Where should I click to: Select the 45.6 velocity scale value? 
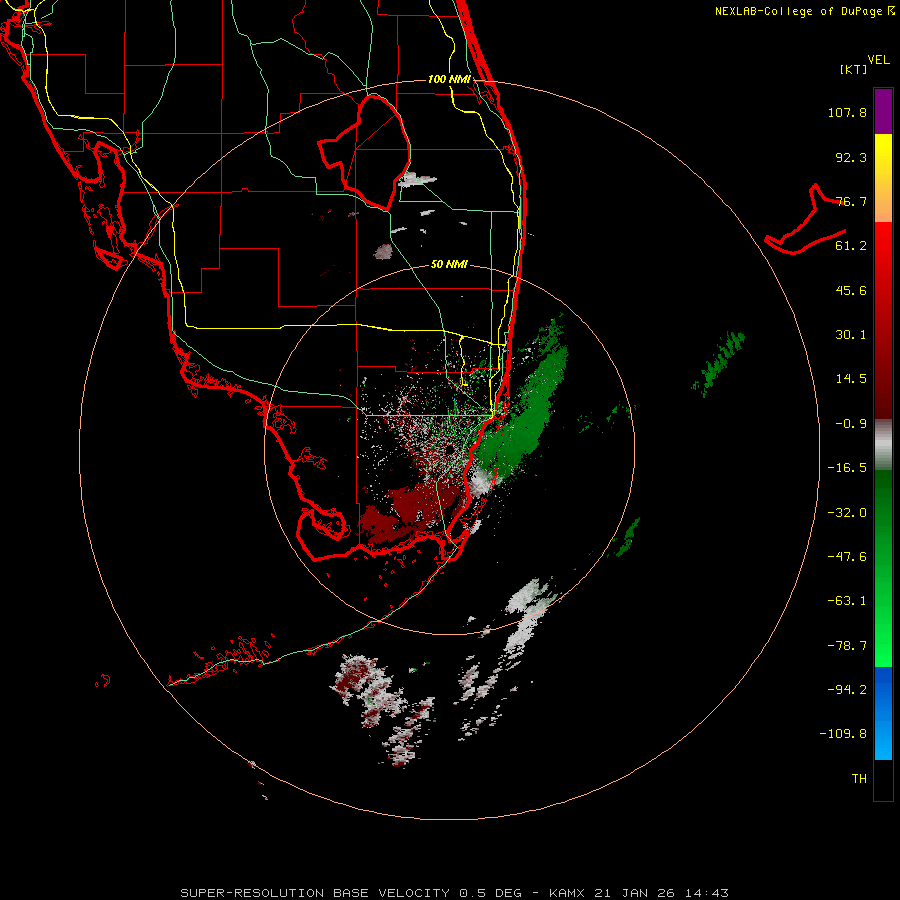851,290
